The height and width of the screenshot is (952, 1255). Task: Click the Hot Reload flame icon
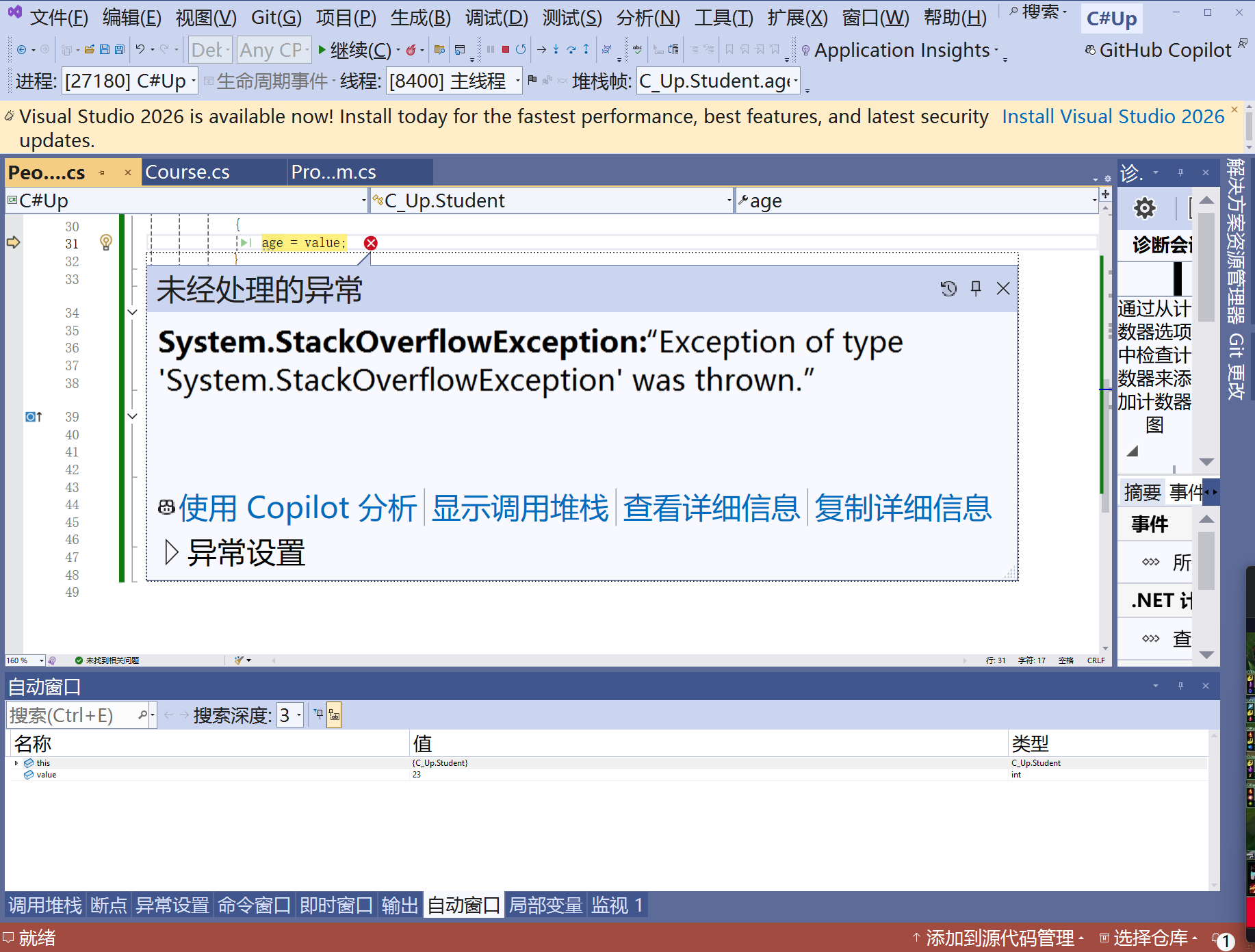(x=411, y=50)
